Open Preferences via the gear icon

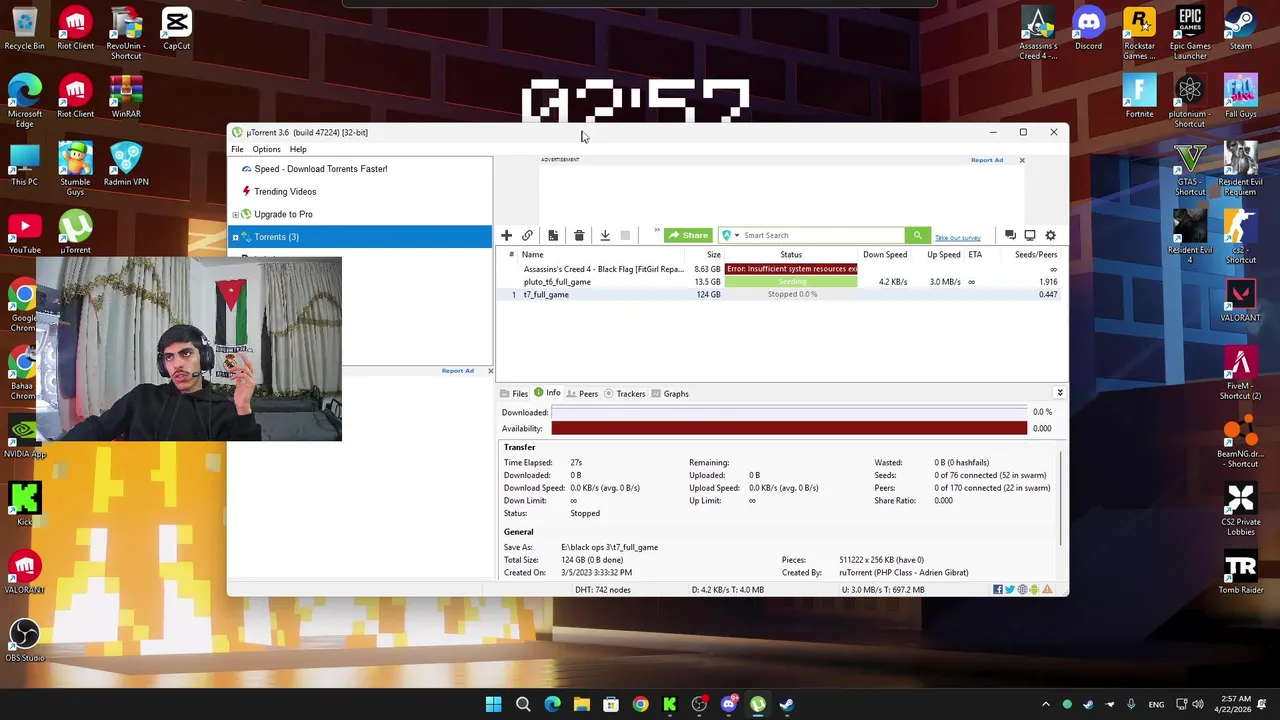tap(1050, 235)
